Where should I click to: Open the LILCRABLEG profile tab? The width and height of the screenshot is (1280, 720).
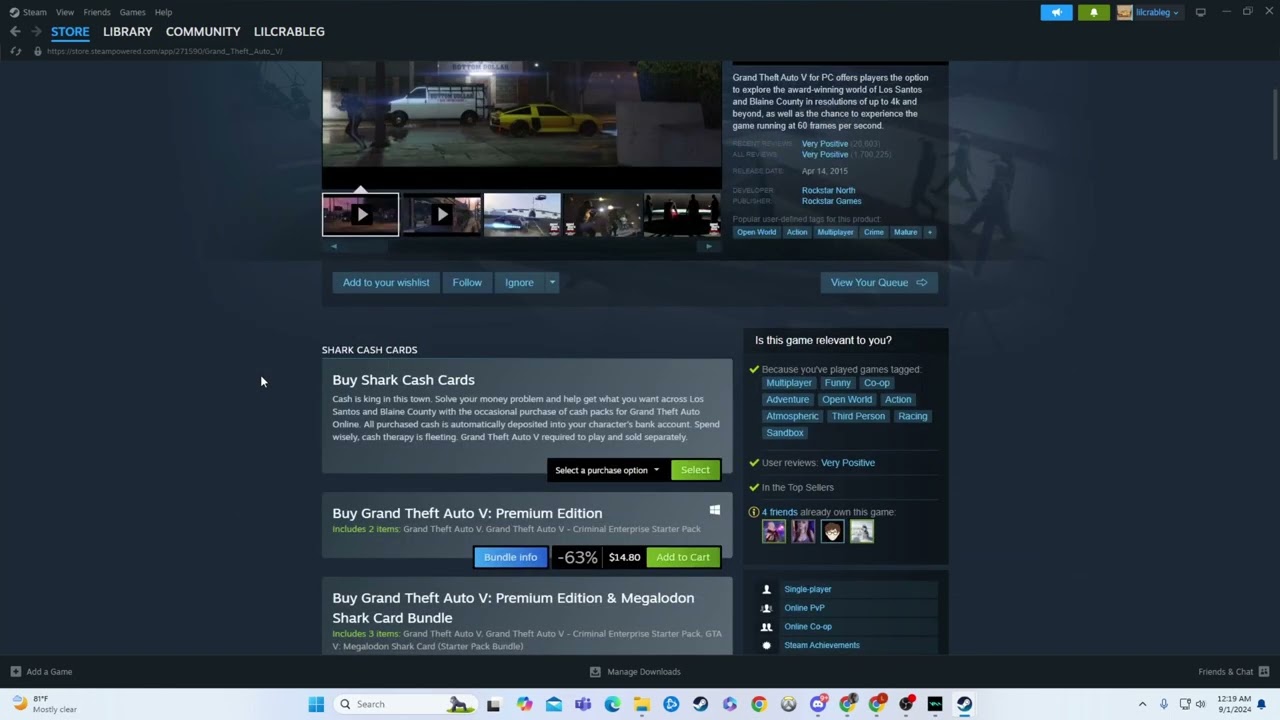click(x=289, y=31)
